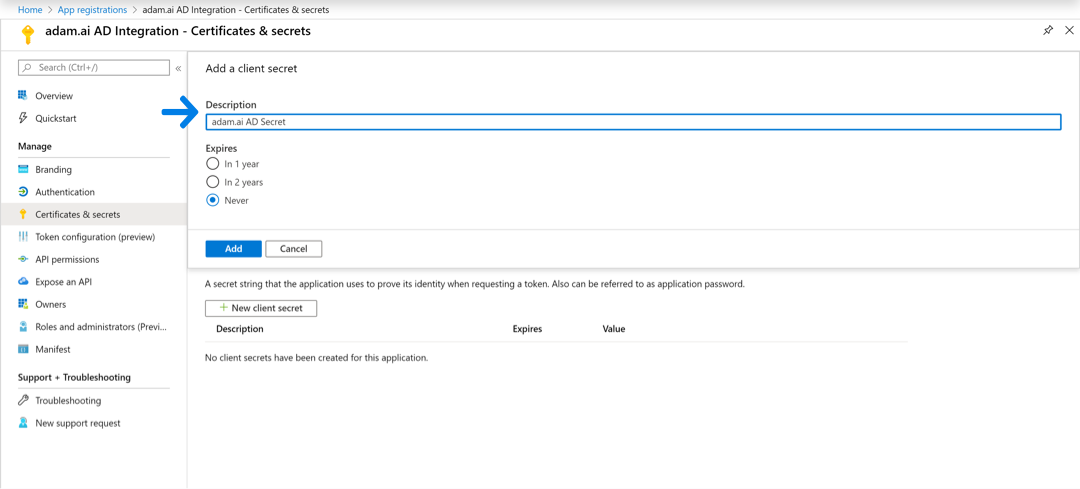This screenshot has width=1080, height=489.
Task: Open Token configuration (preview) page
Action: click(x=95, y=237)
